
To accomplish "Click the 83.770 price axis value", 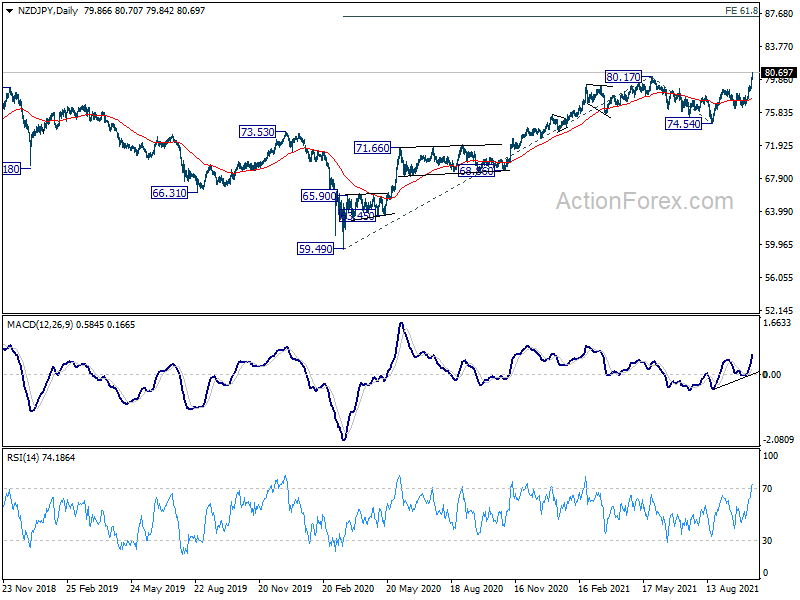I will coord(778,47).
